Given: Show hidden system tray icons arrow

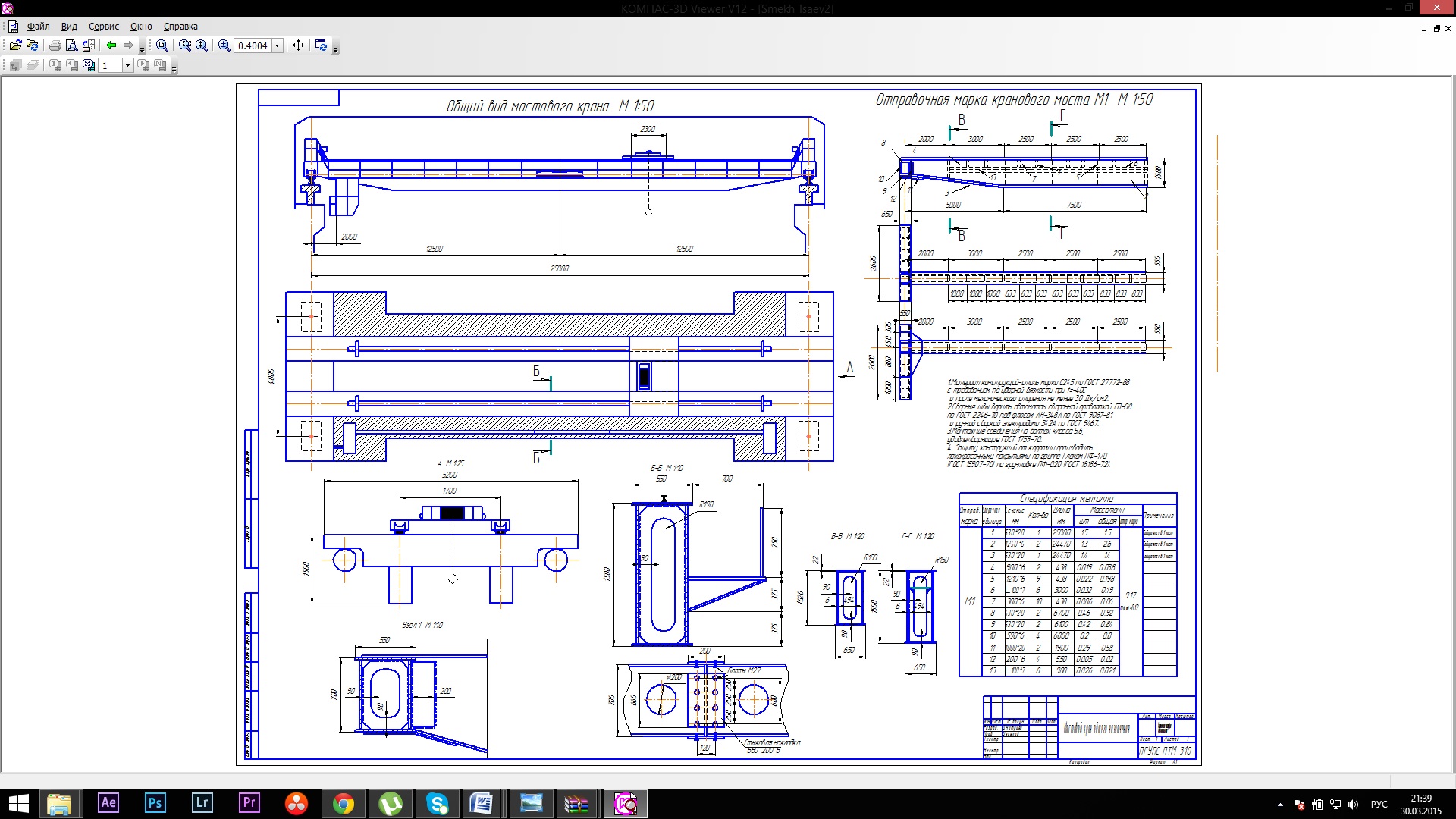Looking at the screenshot, I should pos(1280,805).
